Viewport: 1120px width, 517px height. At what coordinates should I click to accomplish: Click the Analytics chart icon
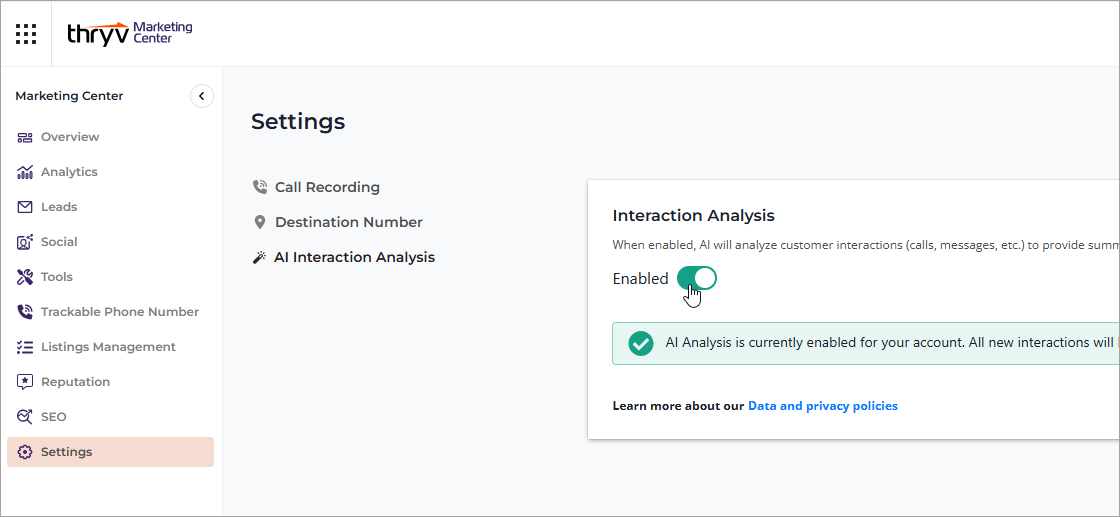click(25, 172)
